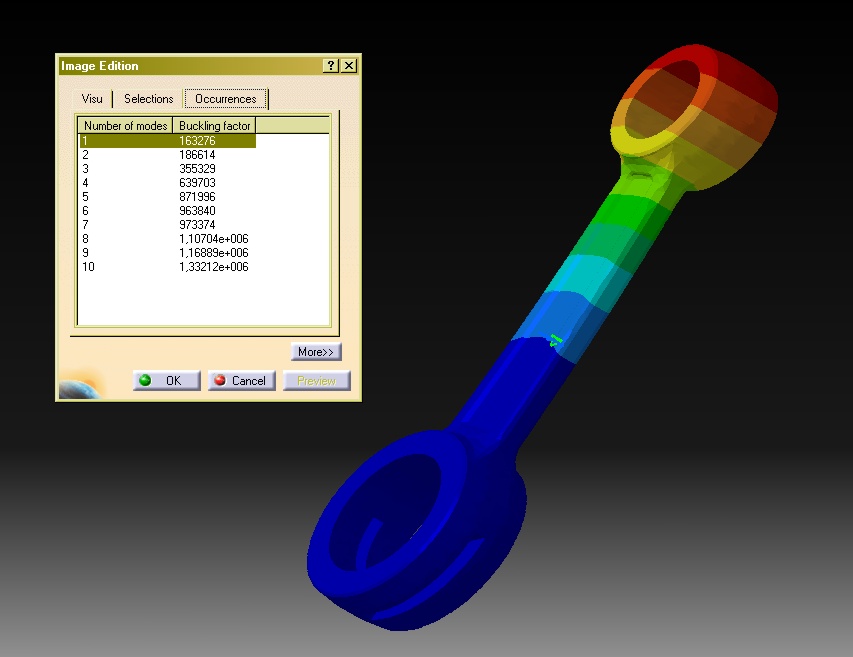
Task: Click the help question mark button
Action: 330,66
